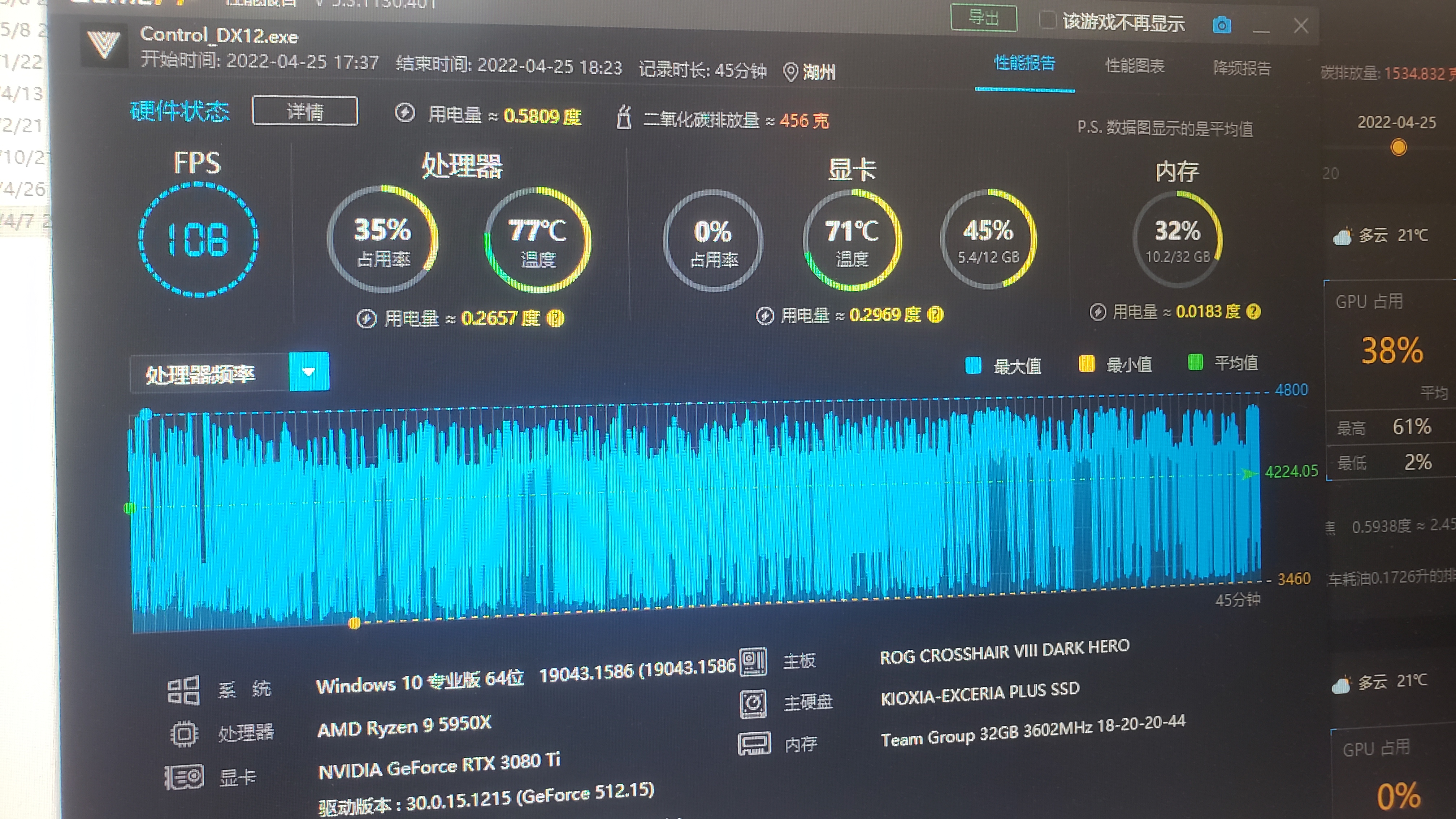Screen dimensions: 1456x819
Task: Click the help icon after 0.0183 度
Action: (x=1253, y=311)
